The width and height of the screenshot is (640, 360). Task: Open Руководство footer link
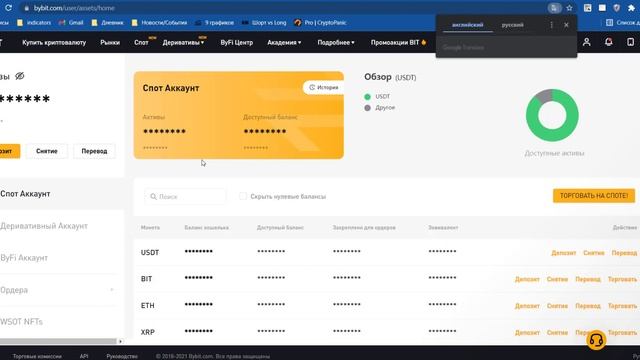[x=122, y=356]
